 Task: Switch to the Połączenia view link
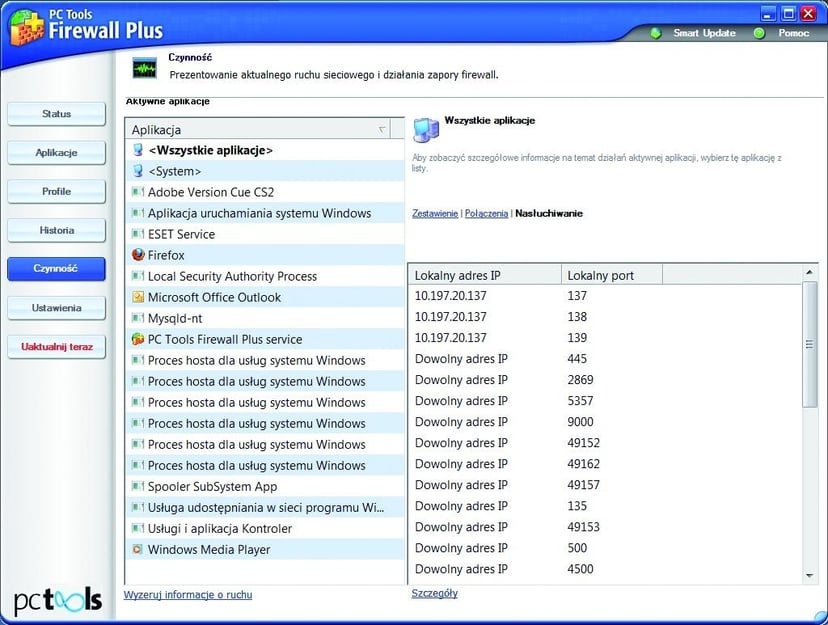(x=485, y=213)
